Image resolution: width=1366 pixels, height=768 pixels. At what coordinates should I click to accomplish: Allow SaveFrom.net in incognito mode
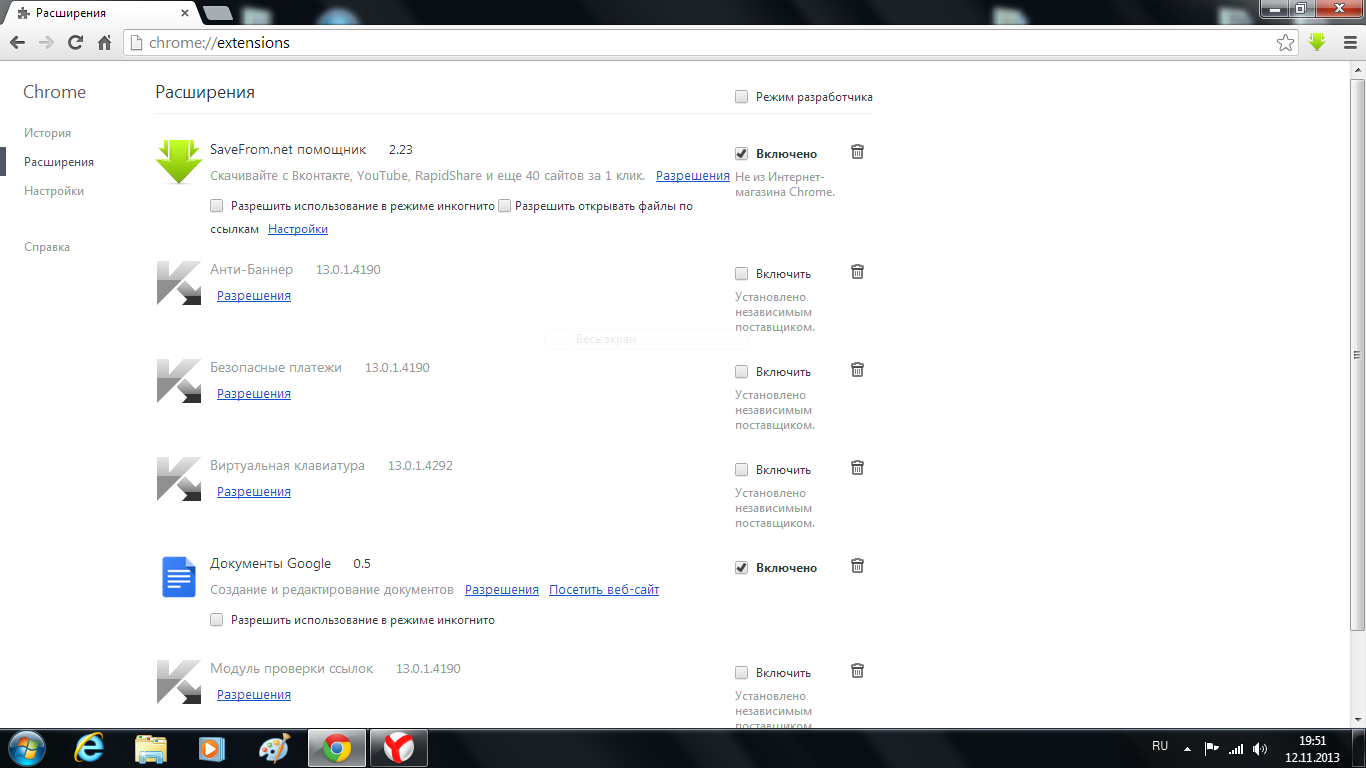tap(217, 206)
